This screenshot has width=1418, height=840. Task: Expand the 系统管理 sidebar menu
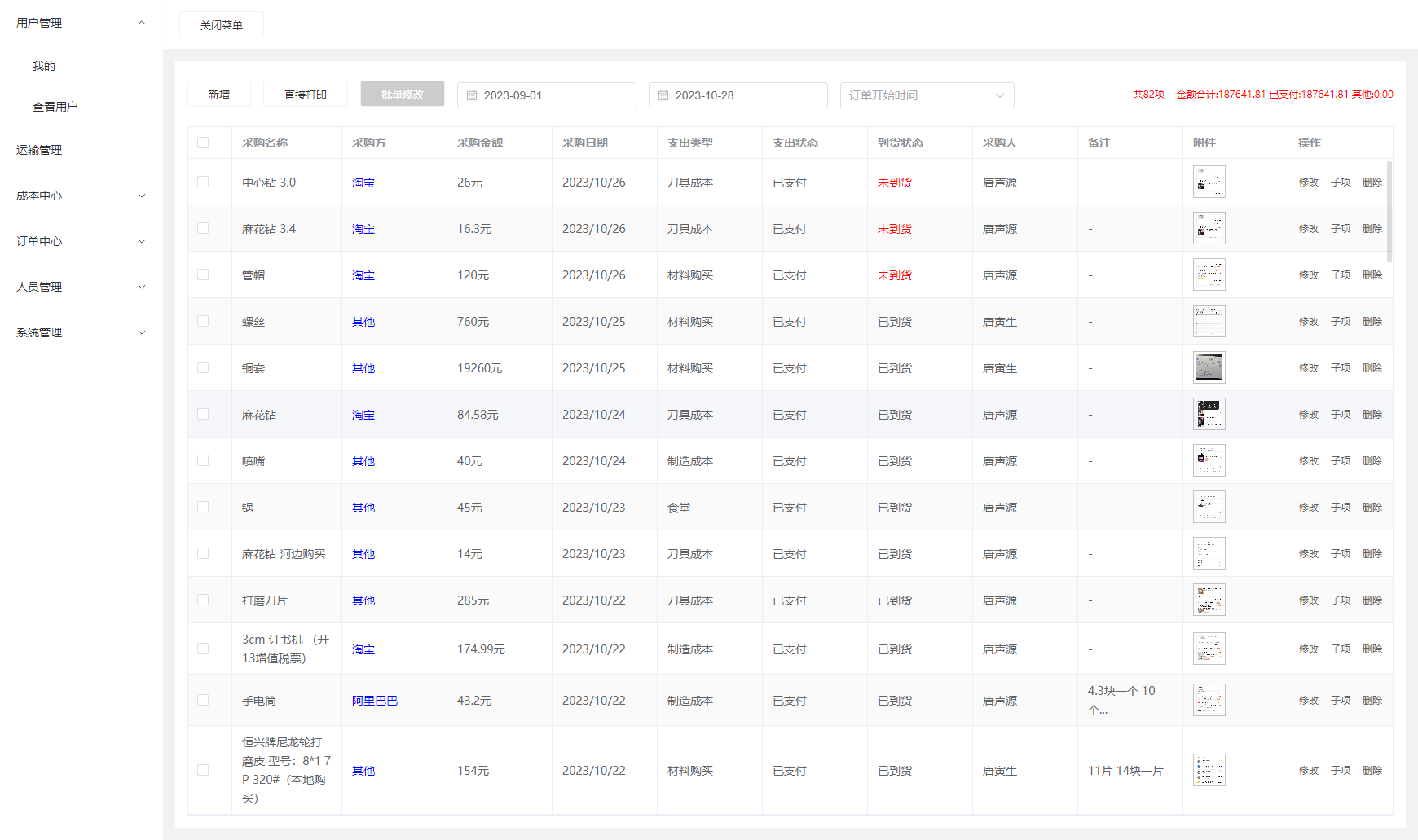point(81,332)
